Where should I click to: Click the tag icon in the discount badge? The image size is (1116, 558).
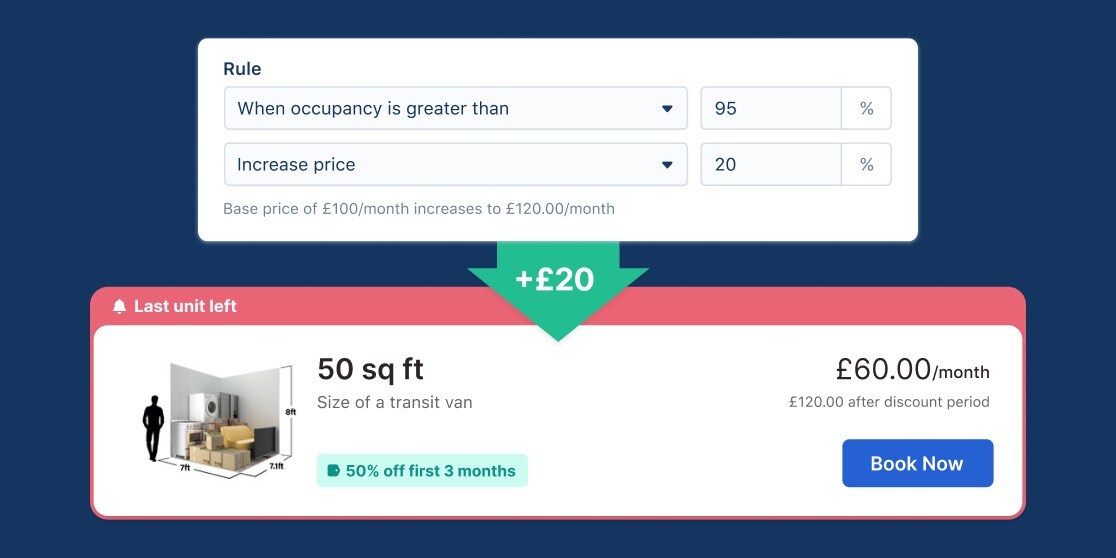click(334, 471)
